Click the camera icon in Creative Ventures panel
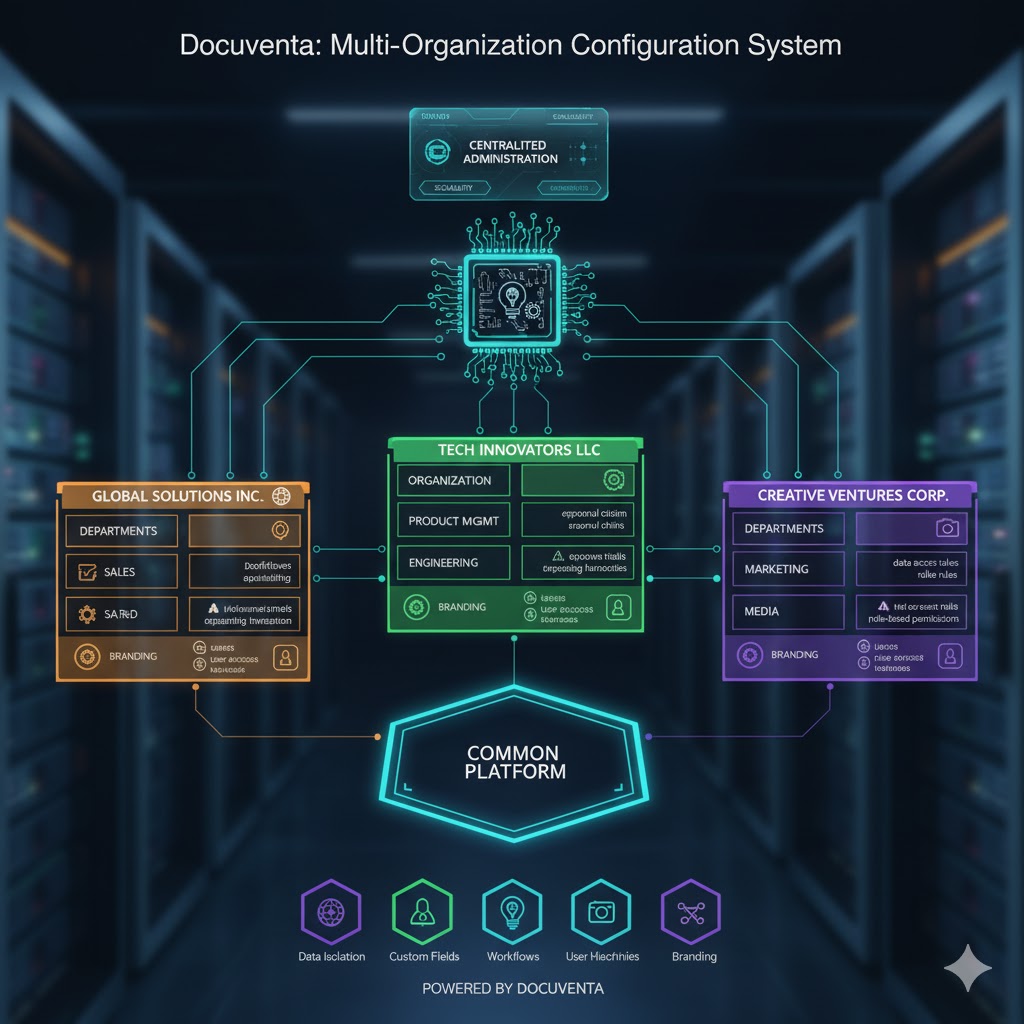The image size is (1024, 1024). 947,528
